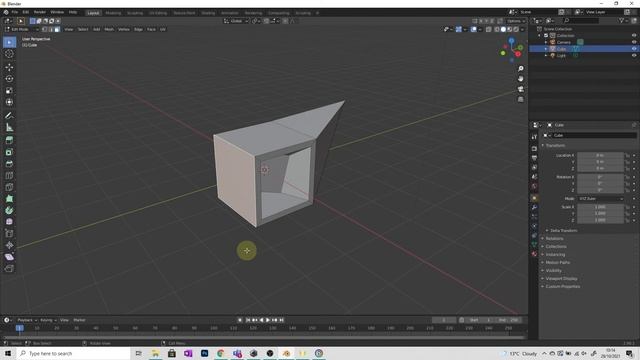Expand the Delta Transform panel
640x360 pixels.
pyautogui.click(x=563, y=231)
